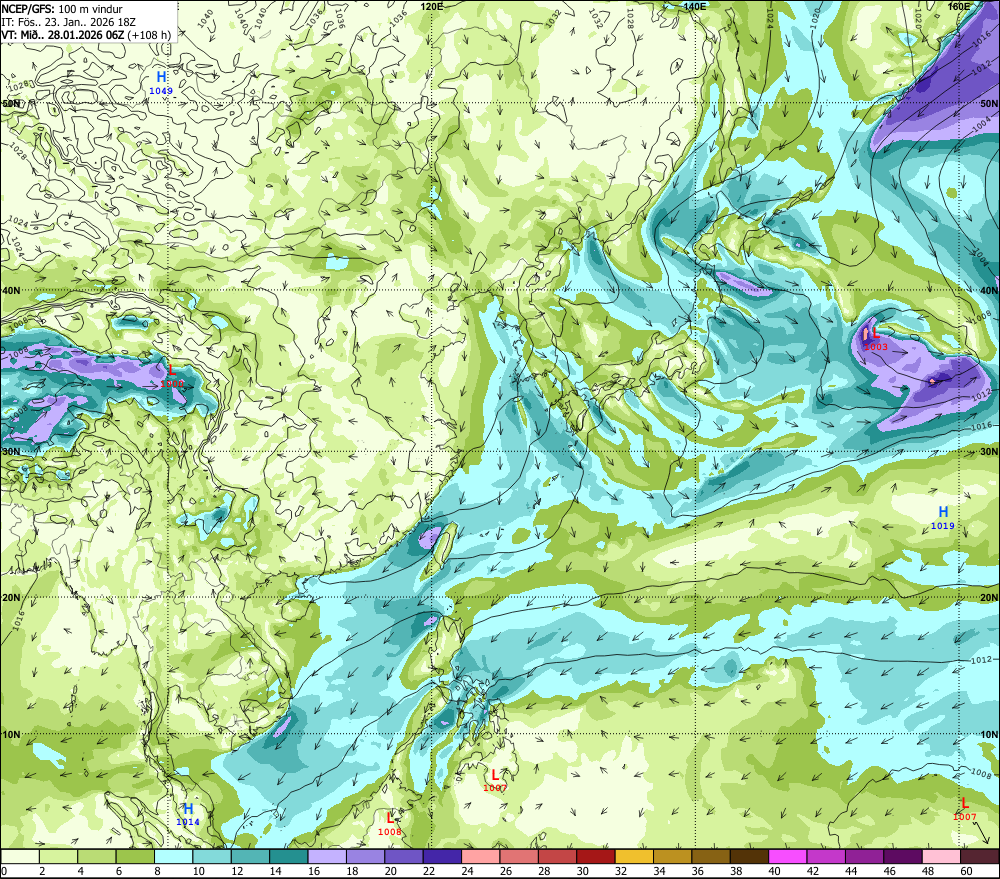Pick the dark red swatch starting at 30
Viewport: 1000px width, 879px height.
point(596,856)
